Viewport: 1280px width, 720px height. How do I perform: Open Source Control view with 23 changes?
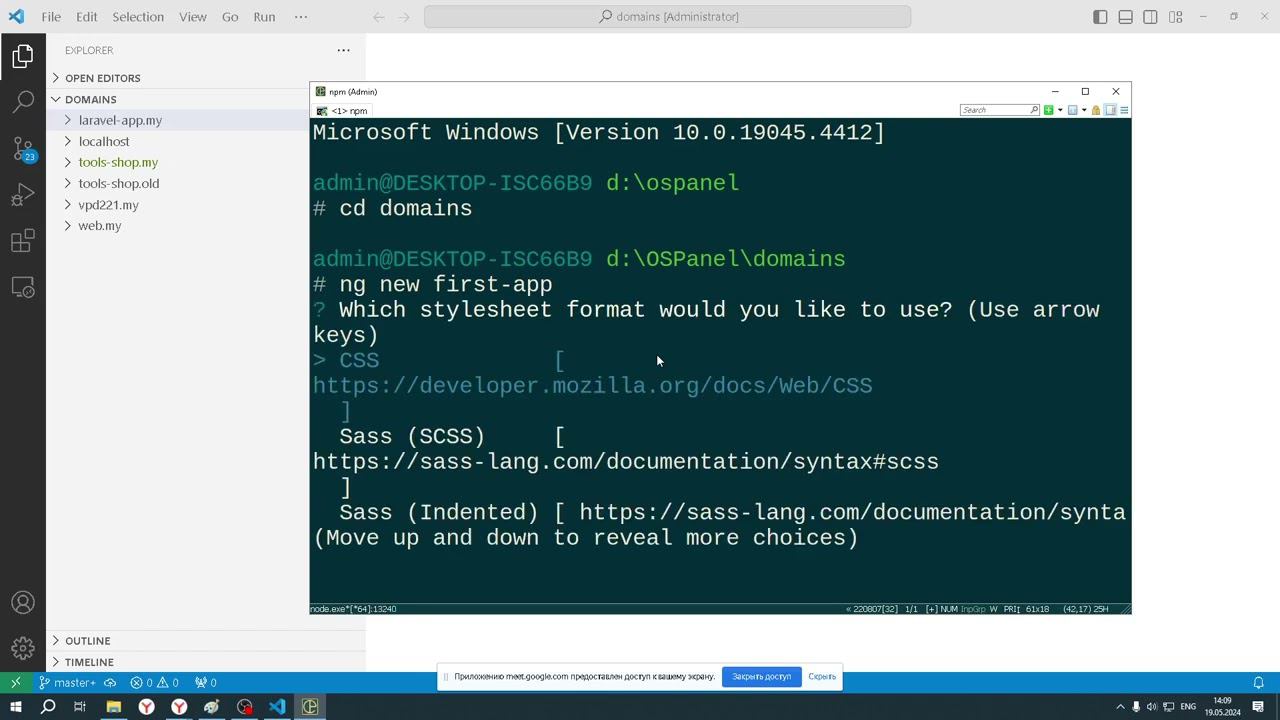click(23, 149)
